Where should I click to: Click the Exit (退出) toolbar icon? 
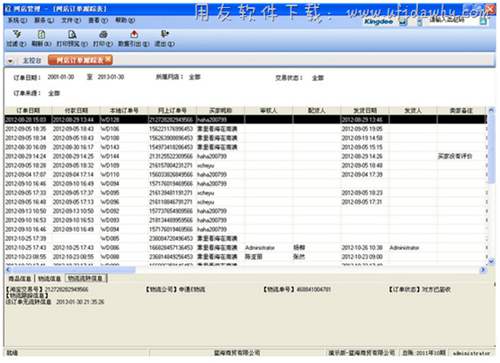click(165, 34)
